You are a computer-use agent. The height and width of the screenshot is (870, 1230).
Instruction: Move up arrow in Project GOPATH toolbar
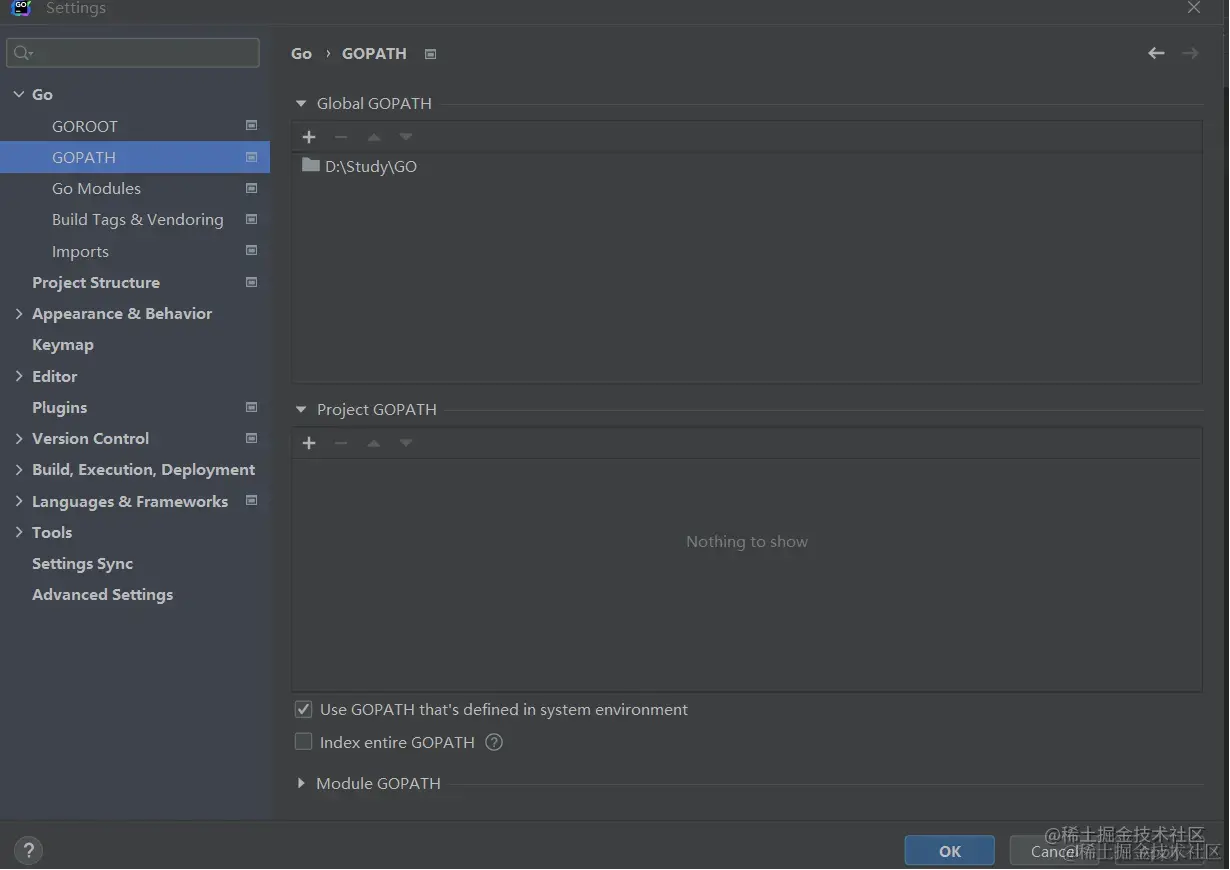[x=374, y=443]
